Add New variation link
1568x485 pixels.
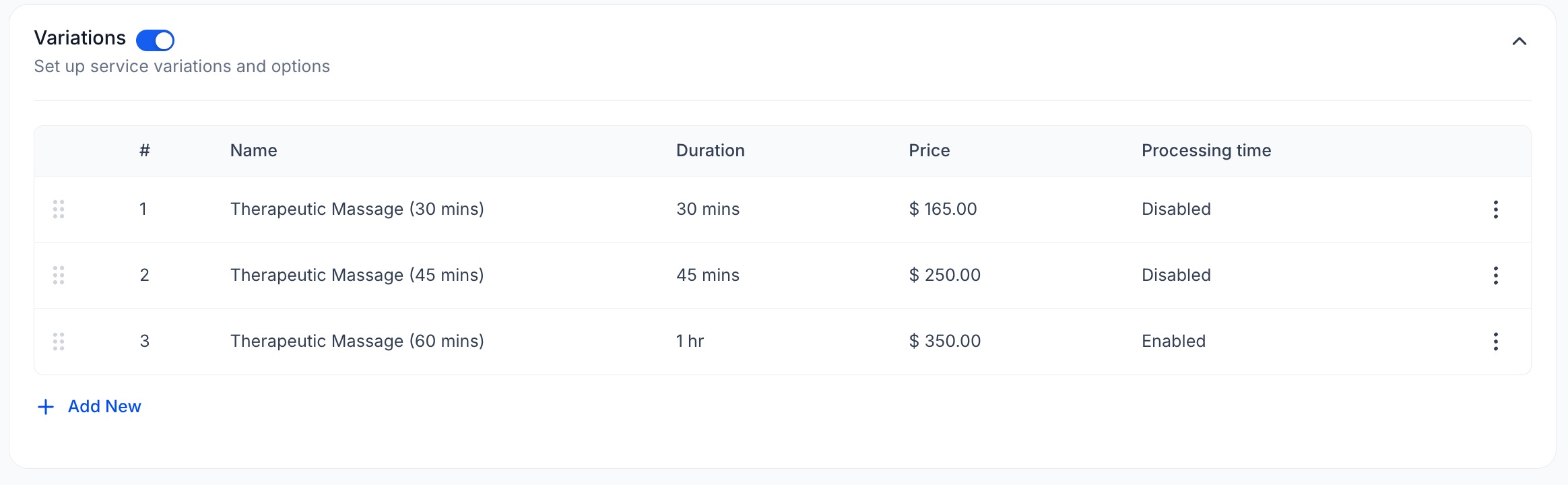pos(104,406)
